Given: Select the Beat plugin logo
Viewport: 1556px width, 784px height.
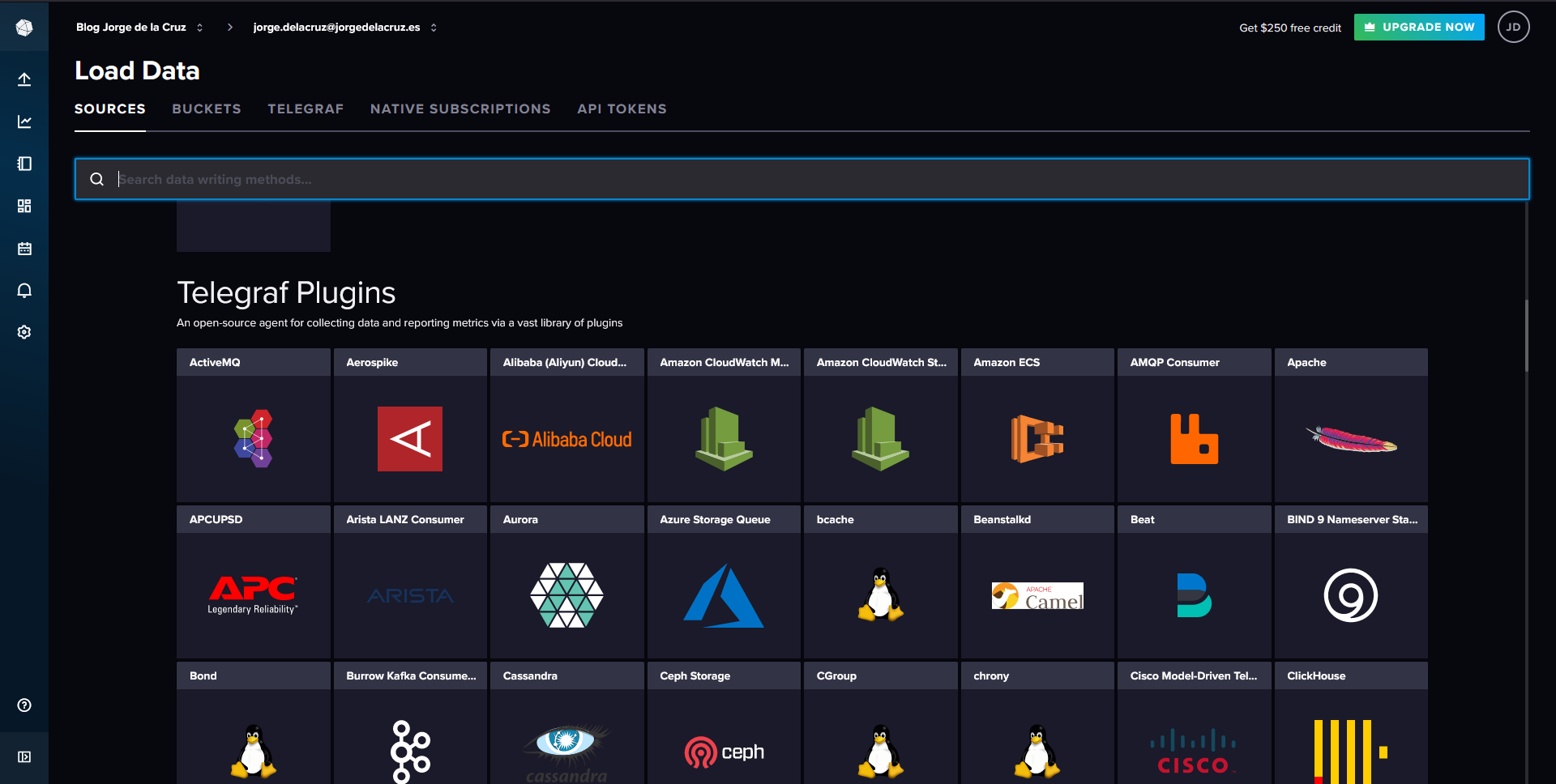Looking at the screenshot, I should coord(1194,595).
